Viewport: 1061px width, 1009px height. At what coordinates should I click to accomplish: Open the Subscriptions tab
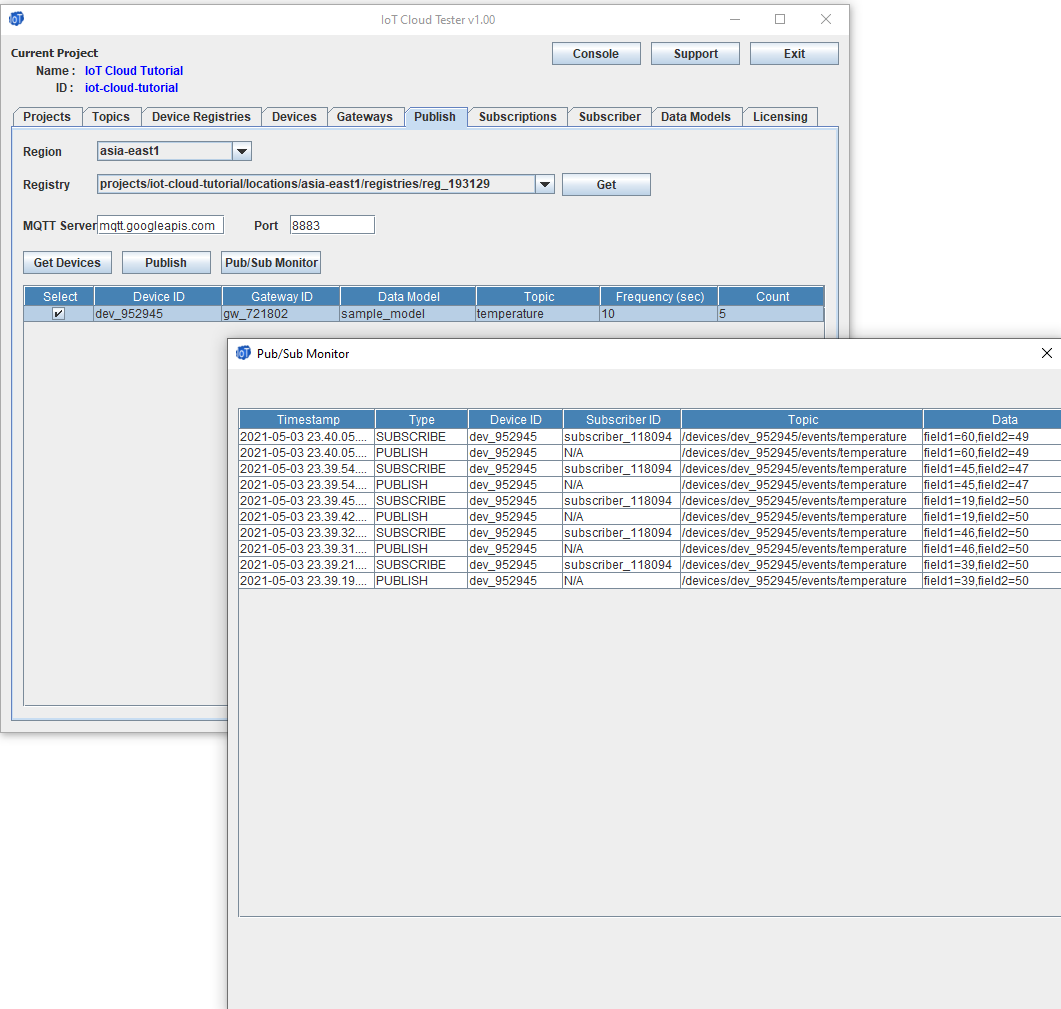point(518,116)
